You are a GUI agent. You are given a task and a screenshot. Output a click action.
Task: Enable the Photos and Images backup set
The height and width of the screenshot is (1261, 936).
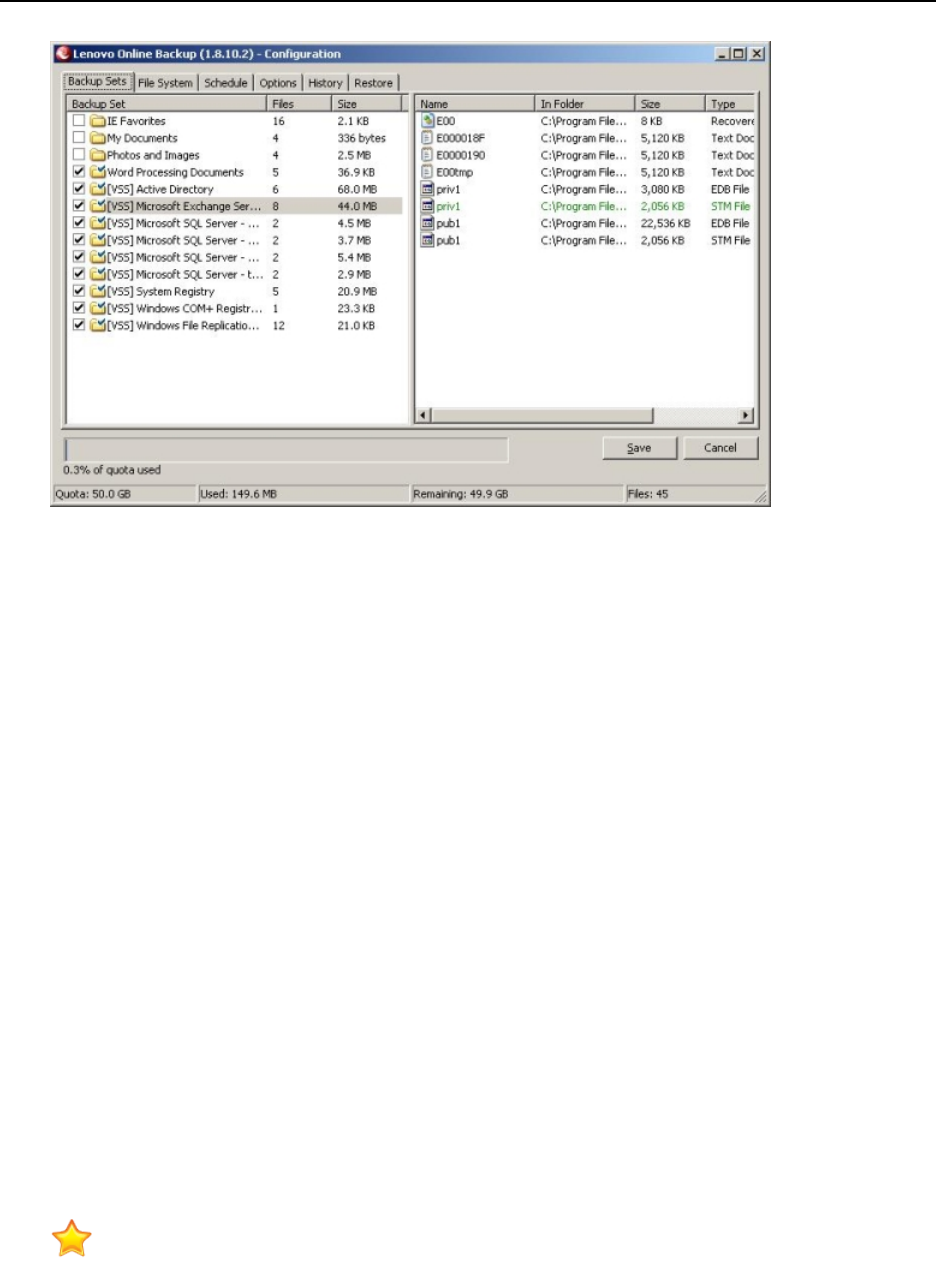79,155
